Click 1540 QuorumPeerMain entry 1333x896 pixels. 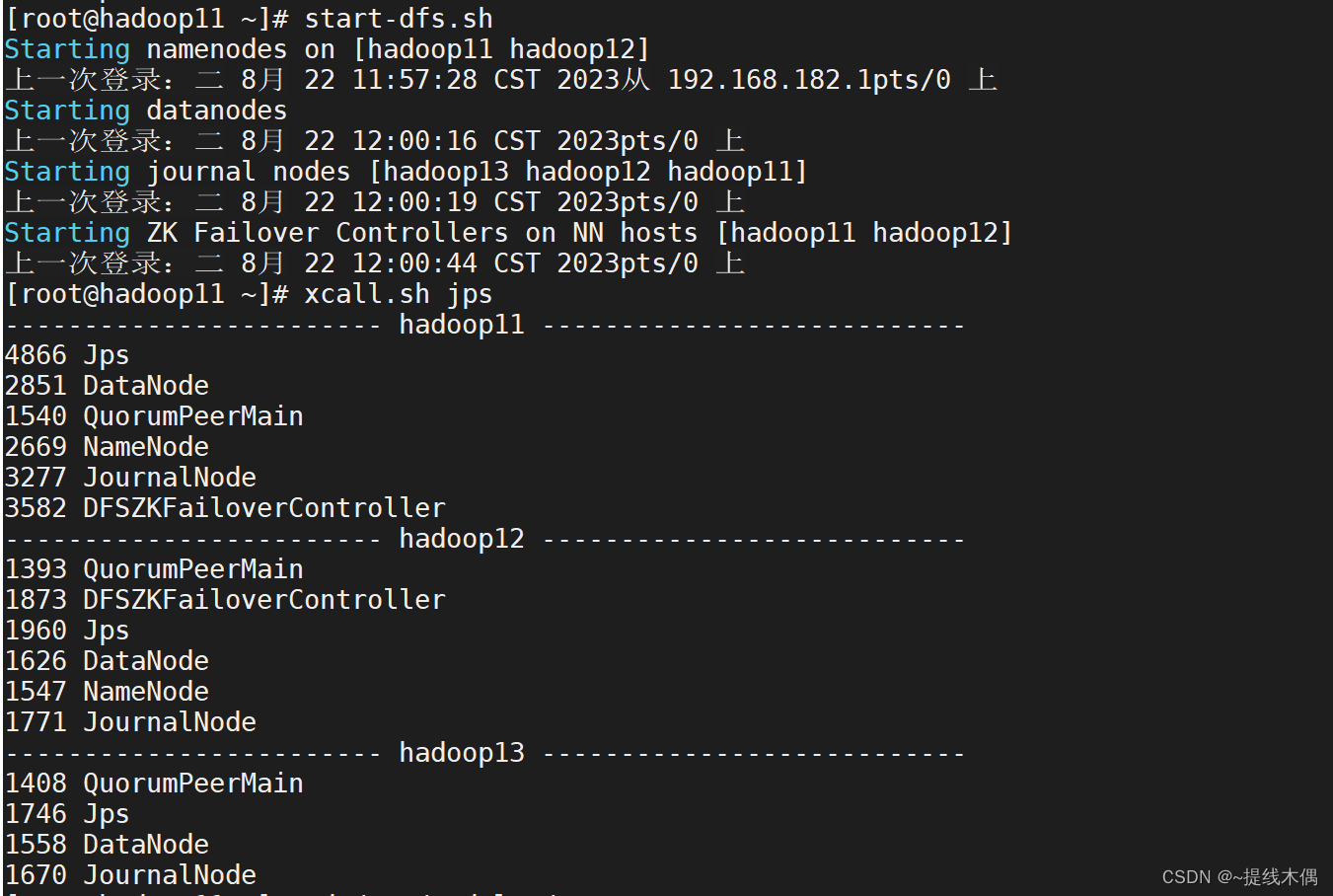[x=154, y=416]
